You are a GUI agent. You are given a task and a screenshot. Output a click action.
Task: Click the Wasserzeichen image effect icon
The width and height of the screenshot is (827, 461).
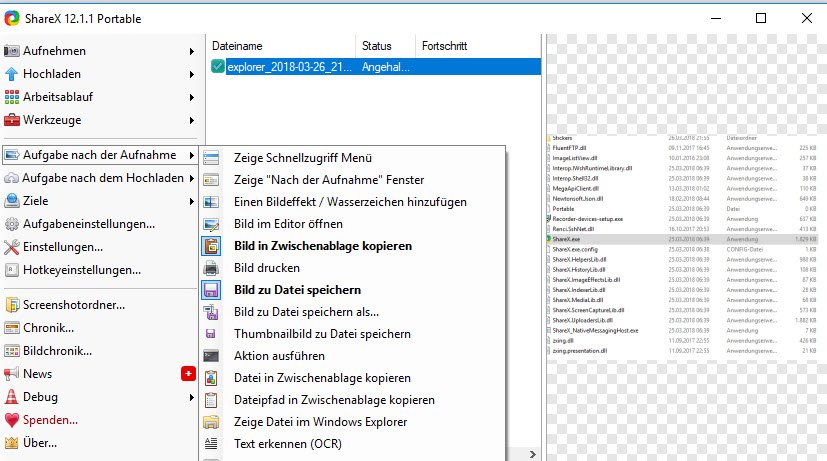tap(211, 202)
